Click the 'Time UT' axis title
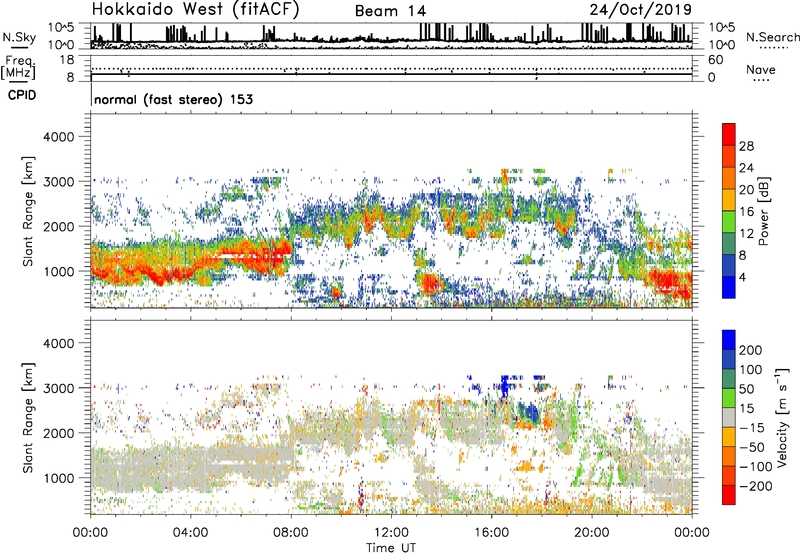Screen dimensions: 800x554 391,548
